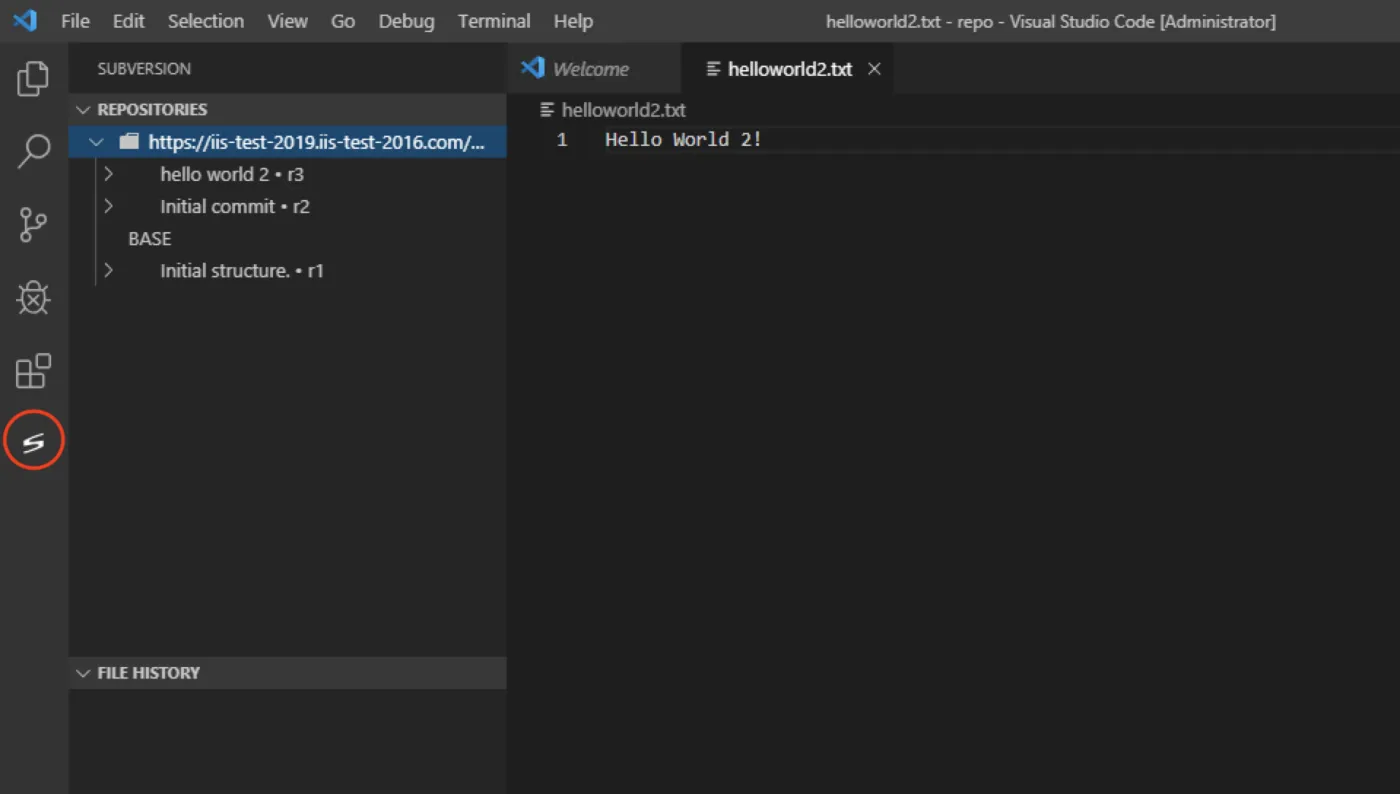Click line number 1 in the gutter
This screenshot has height=794, width=1400.
click(x=562, y=140)
